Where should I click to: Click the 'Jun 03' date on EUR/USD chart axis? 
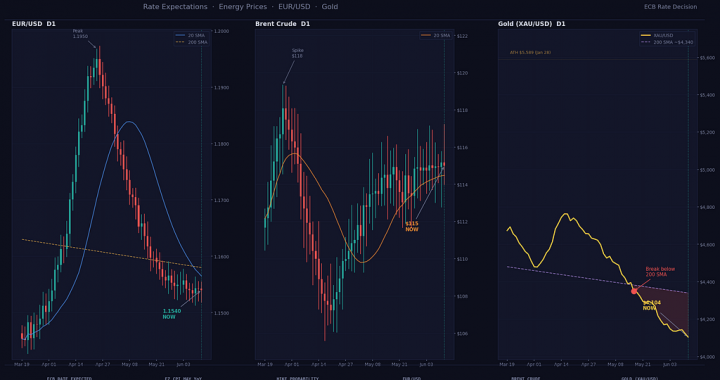183,364
